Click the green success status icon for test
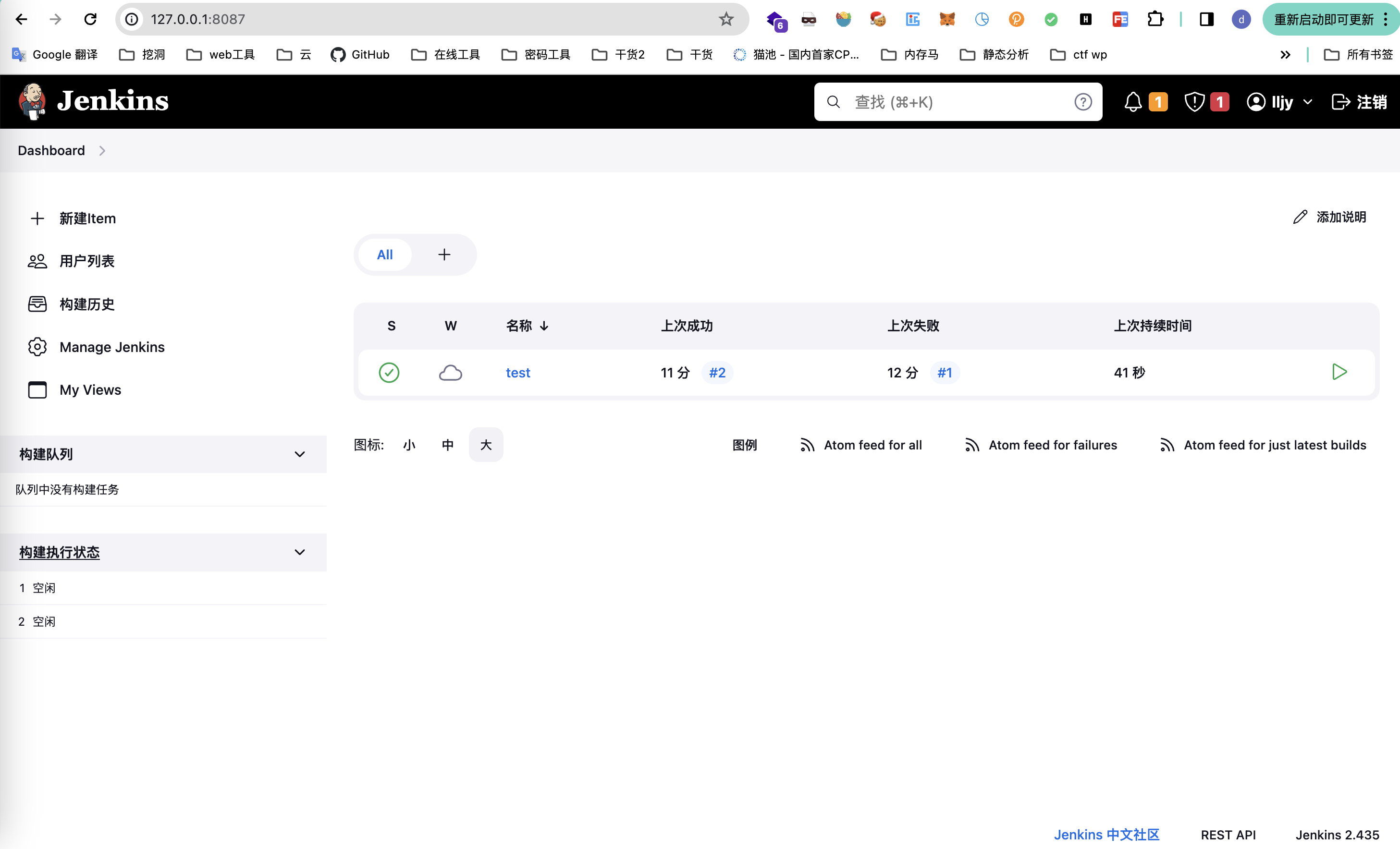 tap(389, 373)
